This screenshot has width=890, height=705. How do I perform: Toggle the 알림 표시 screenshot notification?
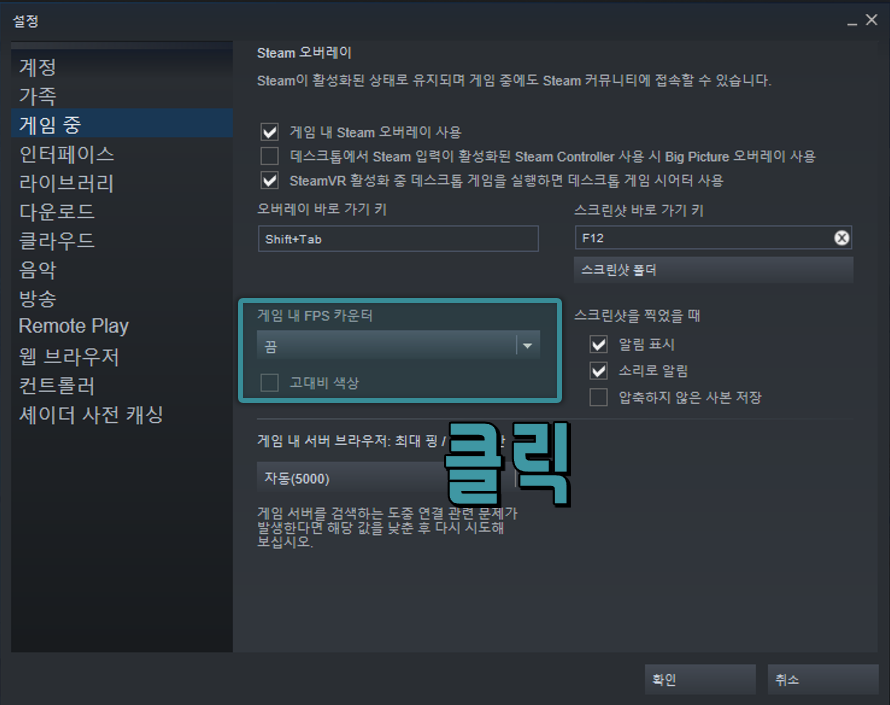pyautogui.click(x=597, y=345)
